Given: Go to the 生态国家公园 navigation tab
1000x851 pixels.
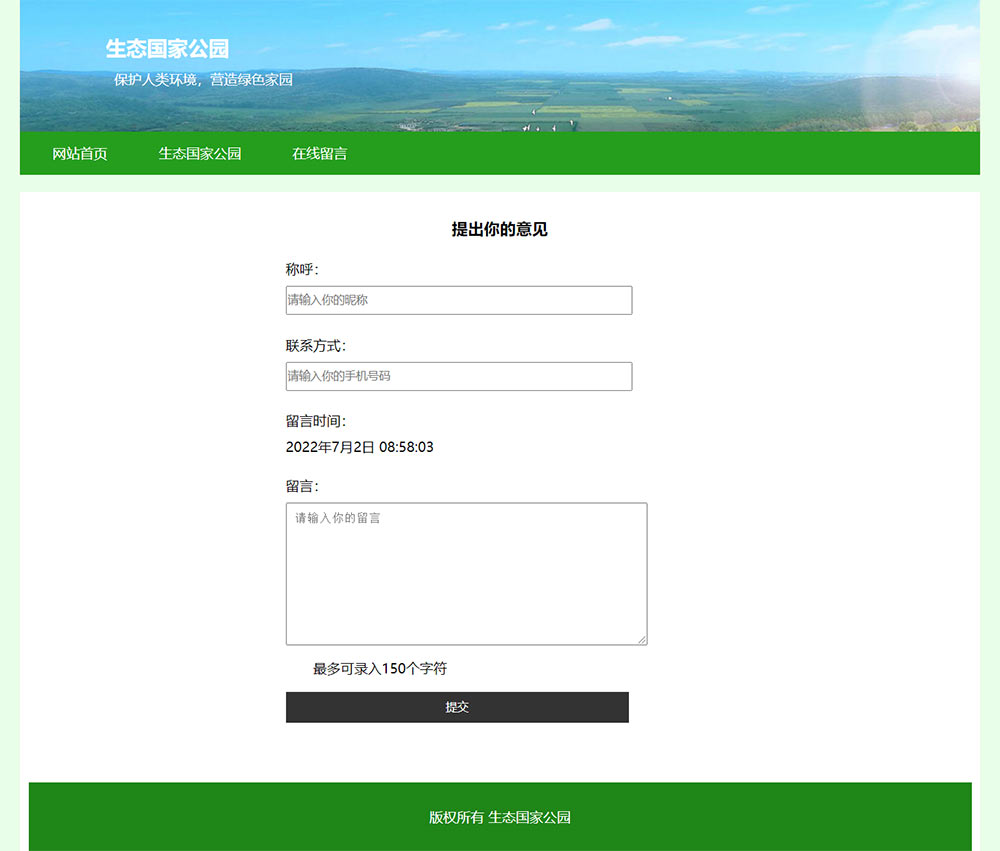Looking at the screenshot, I should (x=200, y=154).
